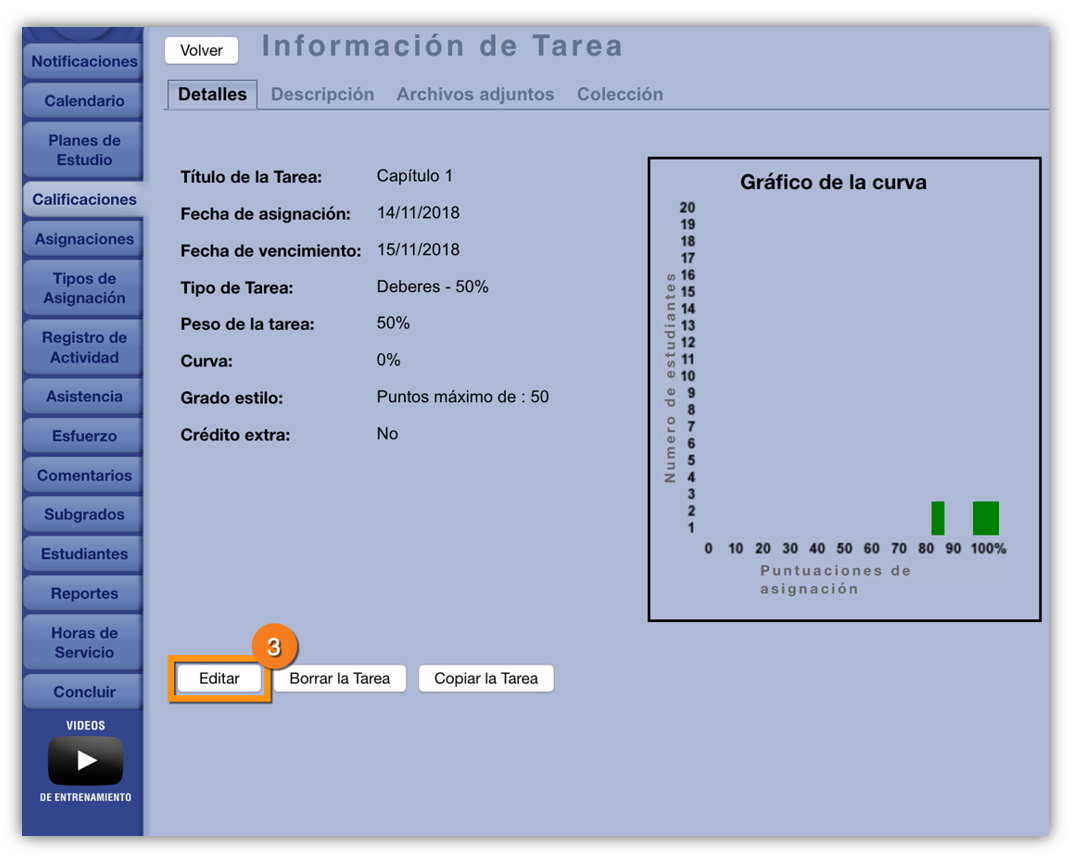View Registro de Actividad

[84, 347]
